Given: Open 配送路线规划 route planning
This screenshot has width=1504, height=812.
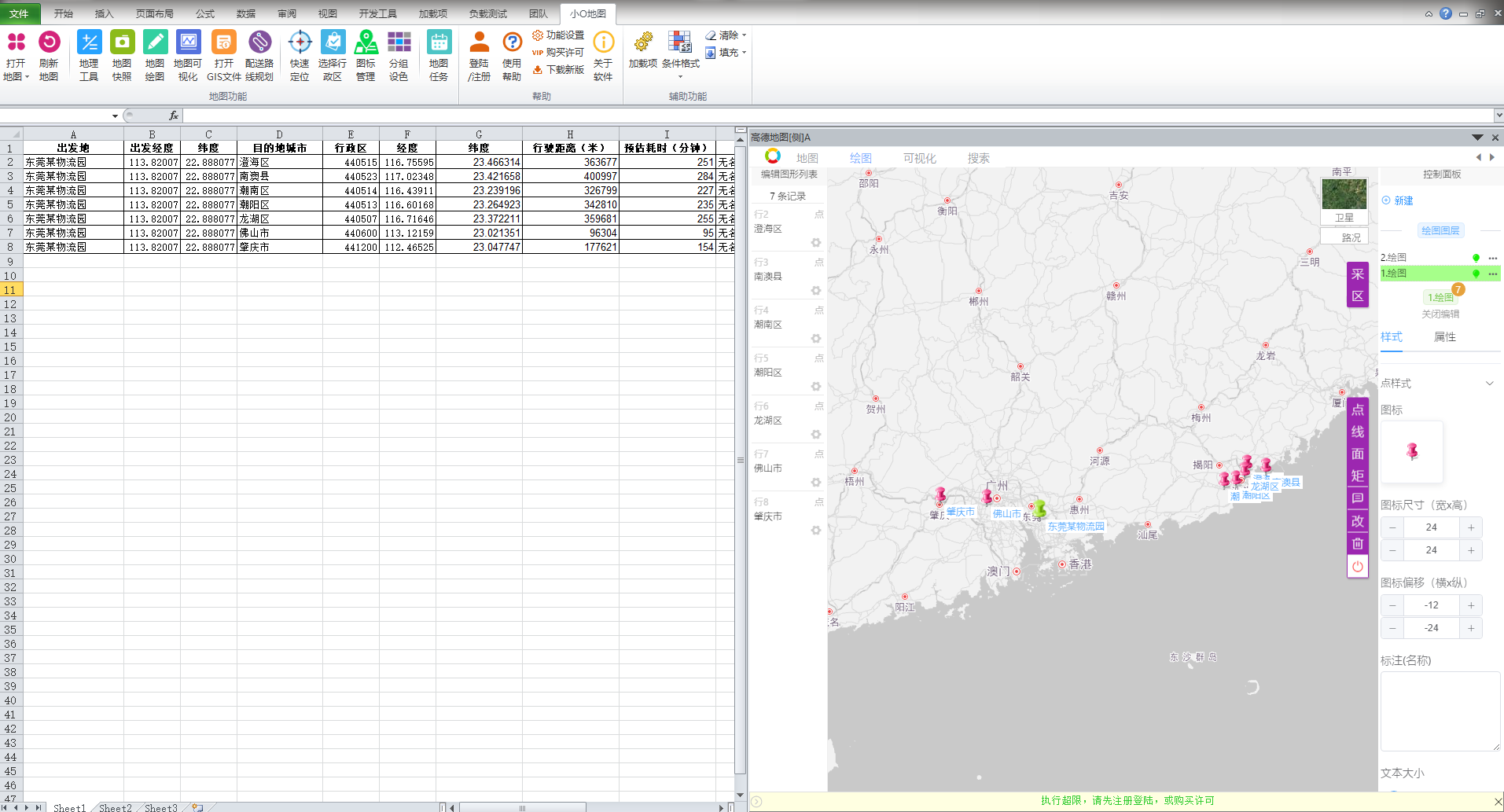Looking at the screenshot, I should pyautogui.click(x=259, y=56).
